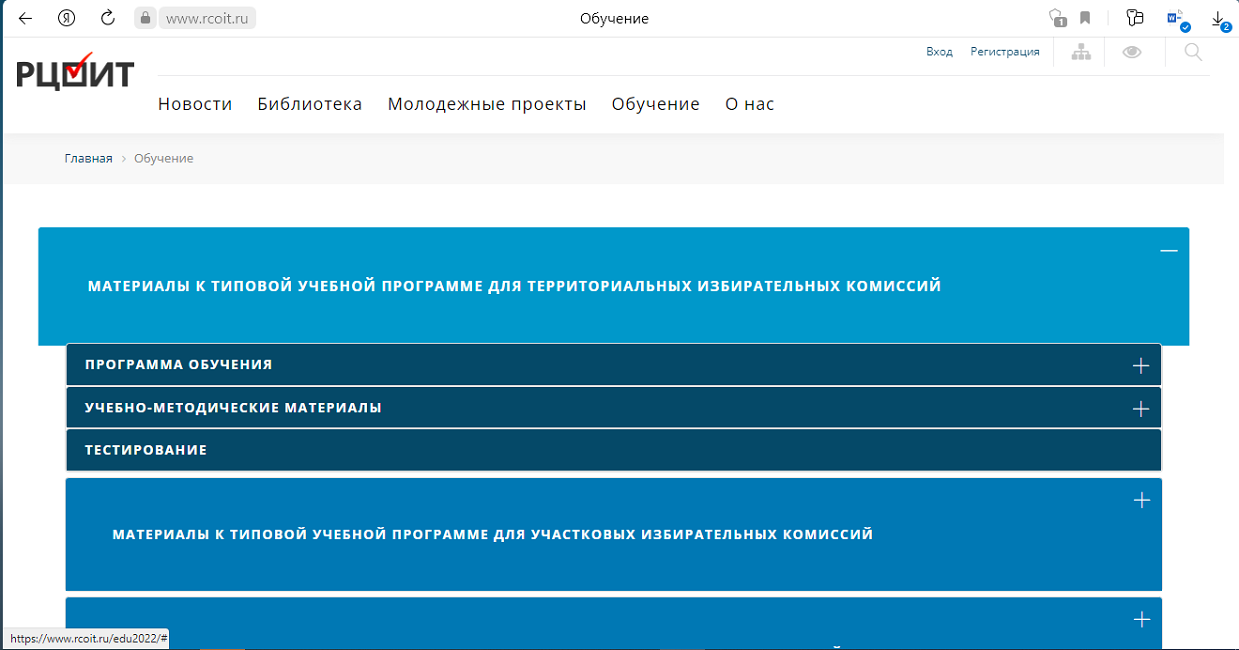Open Yandex home button in toolbar
Screen dimensions: 1239x650
[x=67, y=18]
